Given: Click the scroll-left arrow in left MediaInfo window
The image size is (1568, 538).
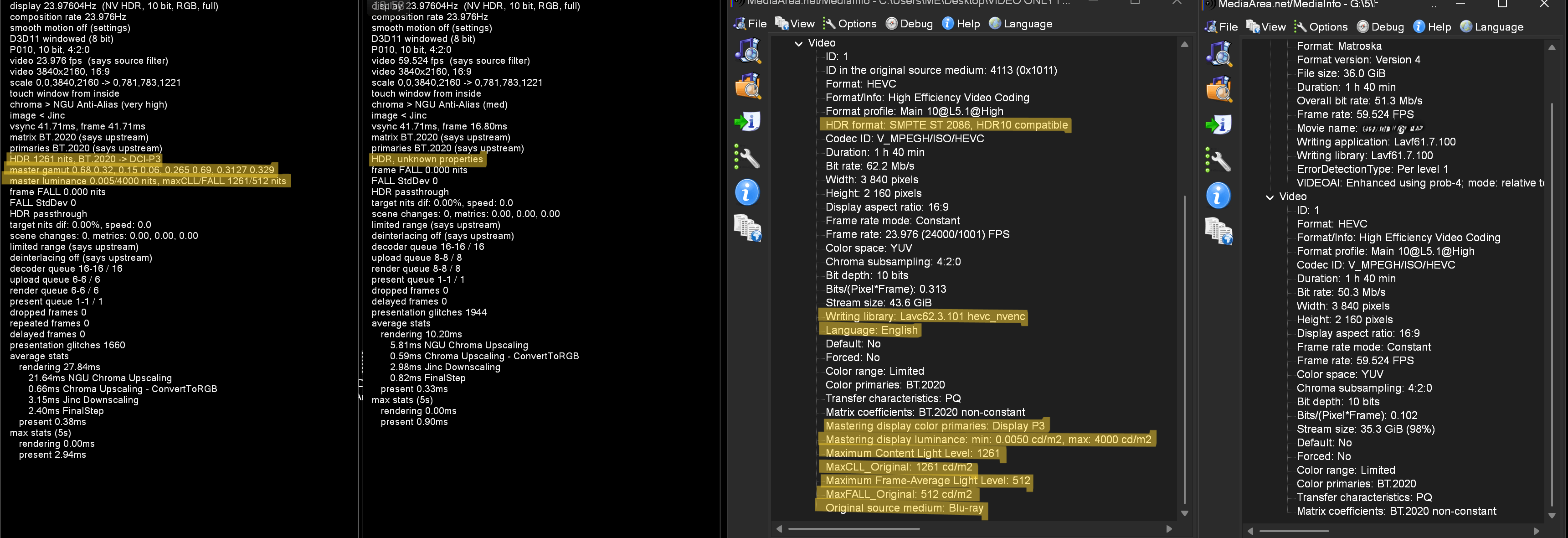Looking at the screenshot, I should click(x=779, y=529).
